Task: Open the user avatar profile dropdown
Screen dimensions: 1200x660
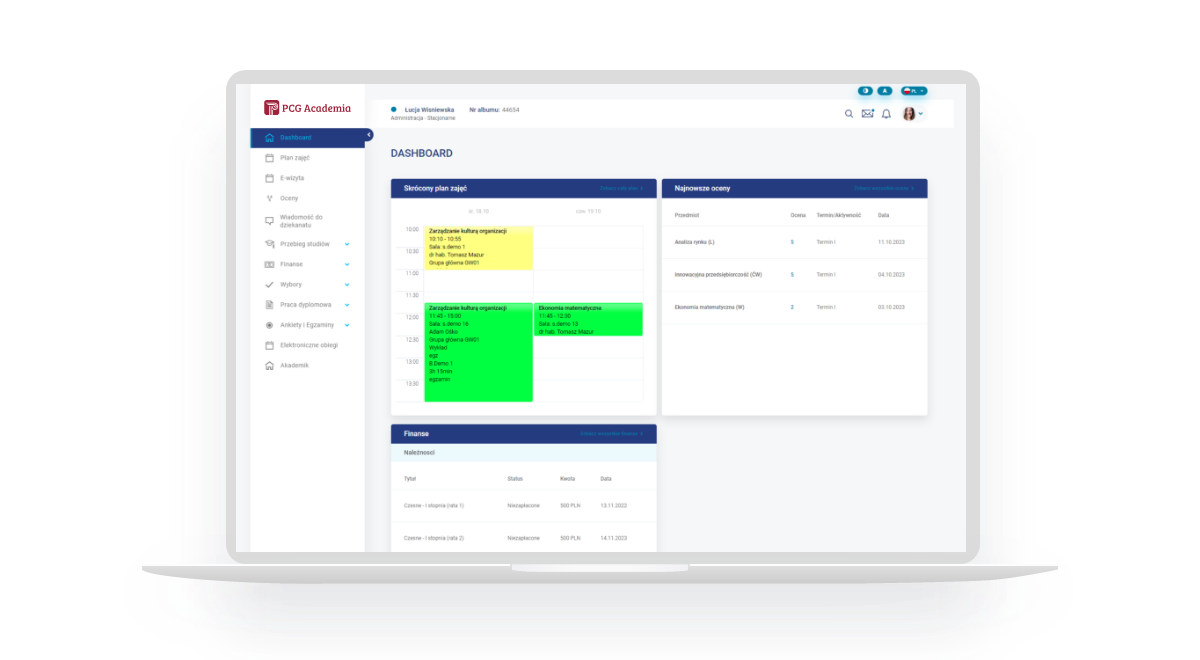Action: tap(912, 114)
